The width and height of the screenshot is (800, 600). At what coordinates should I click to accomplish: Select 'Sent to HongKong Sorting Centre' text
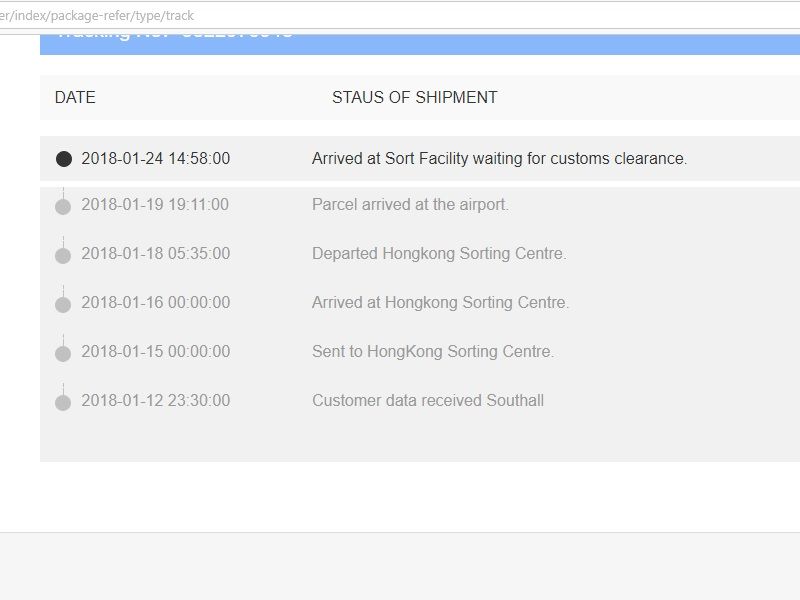pyautogui.click(x=433, y=351)
